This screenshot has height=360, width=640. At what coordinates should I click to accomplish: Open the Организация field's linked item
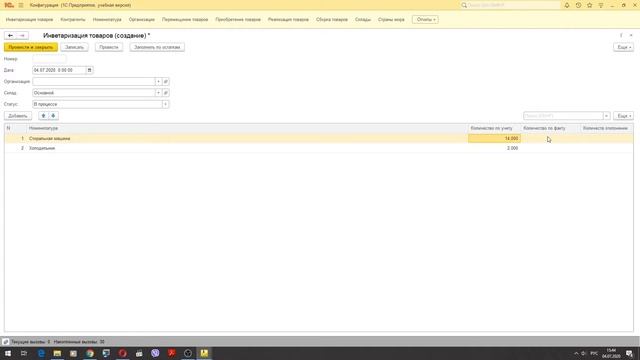(166, 82)
